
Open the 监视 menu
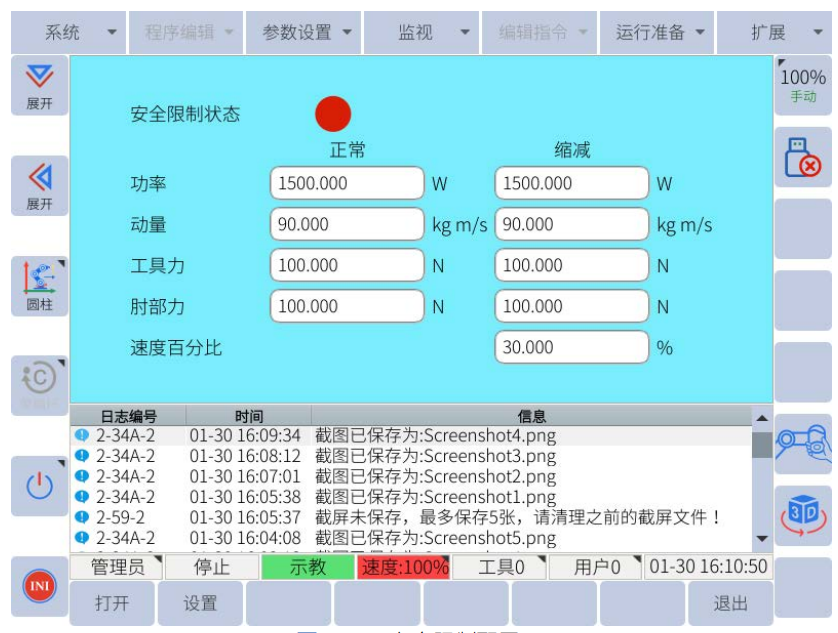point(424,32)
